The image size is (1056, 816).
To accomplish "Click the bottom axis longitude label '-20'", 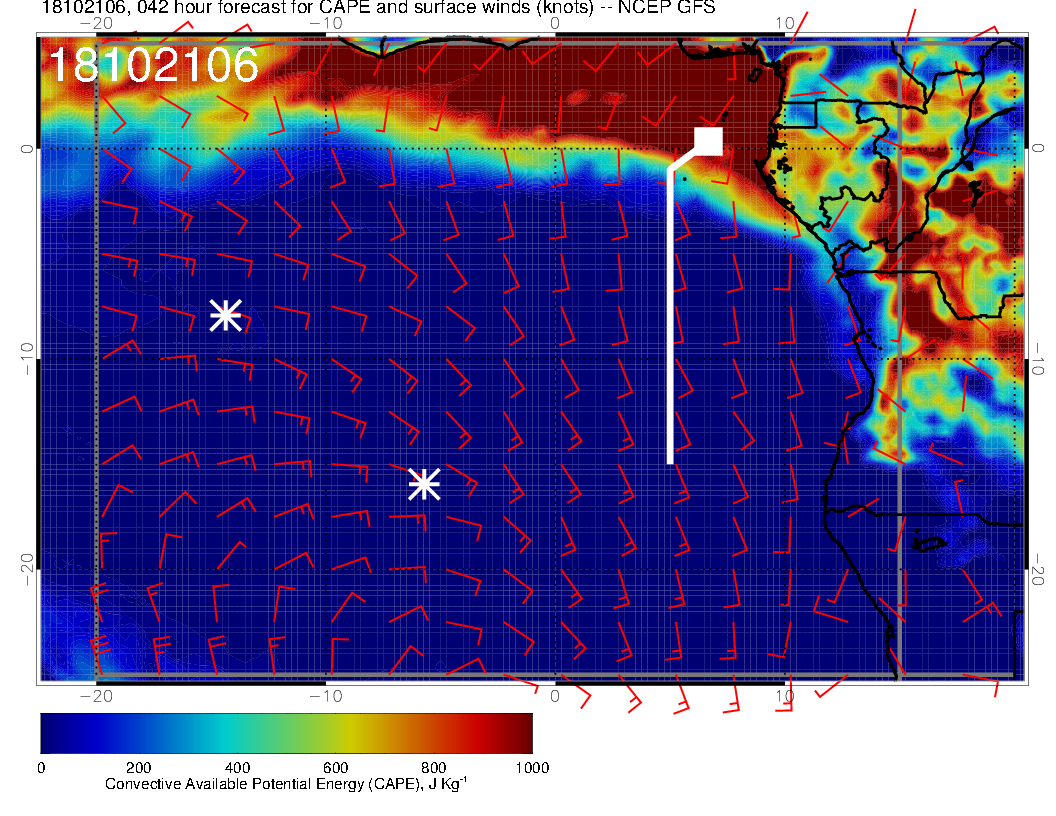I will click(96, 696).
